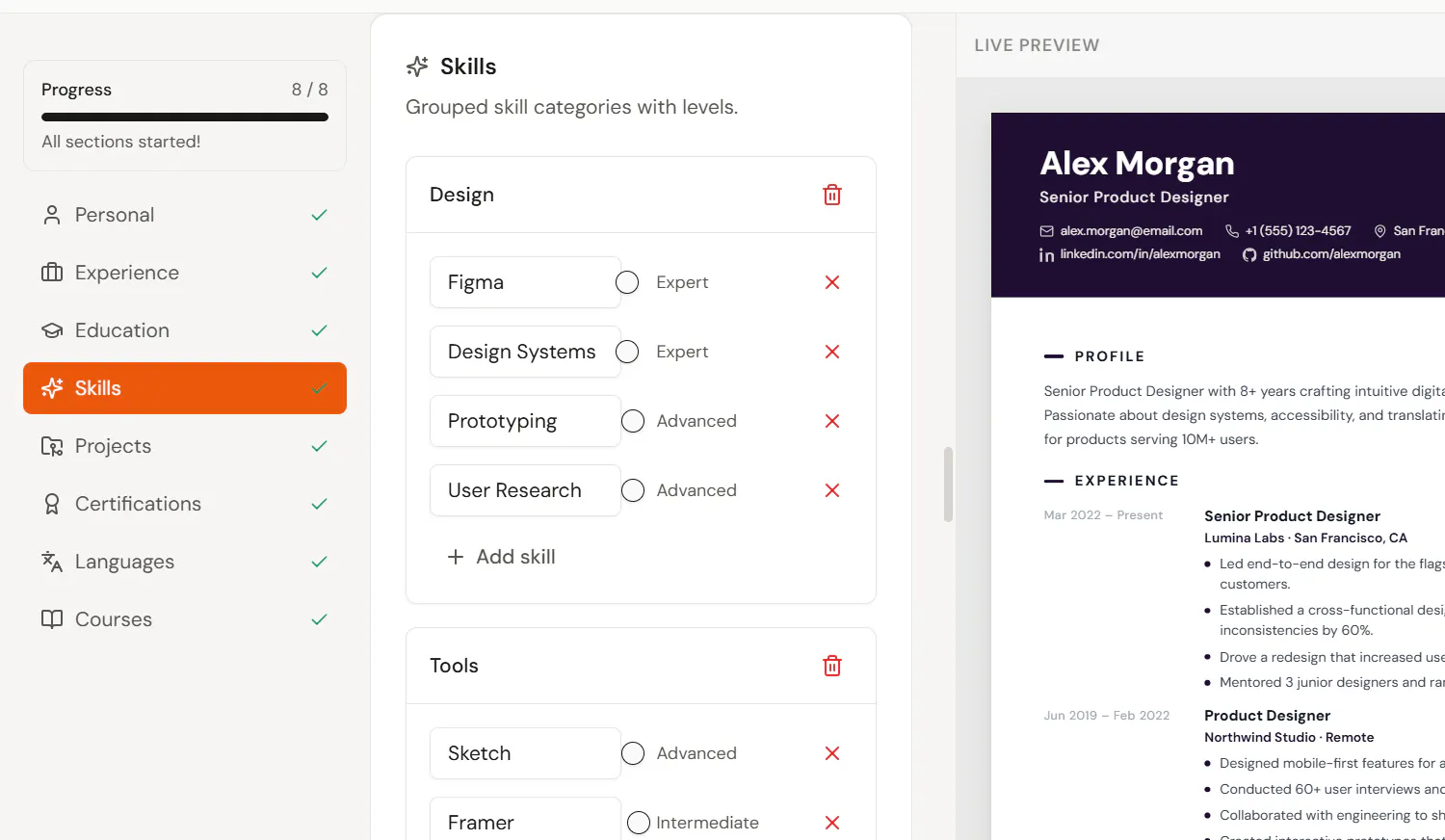
Task: Select the radio circle next to Figma
Action: (627, 282)
